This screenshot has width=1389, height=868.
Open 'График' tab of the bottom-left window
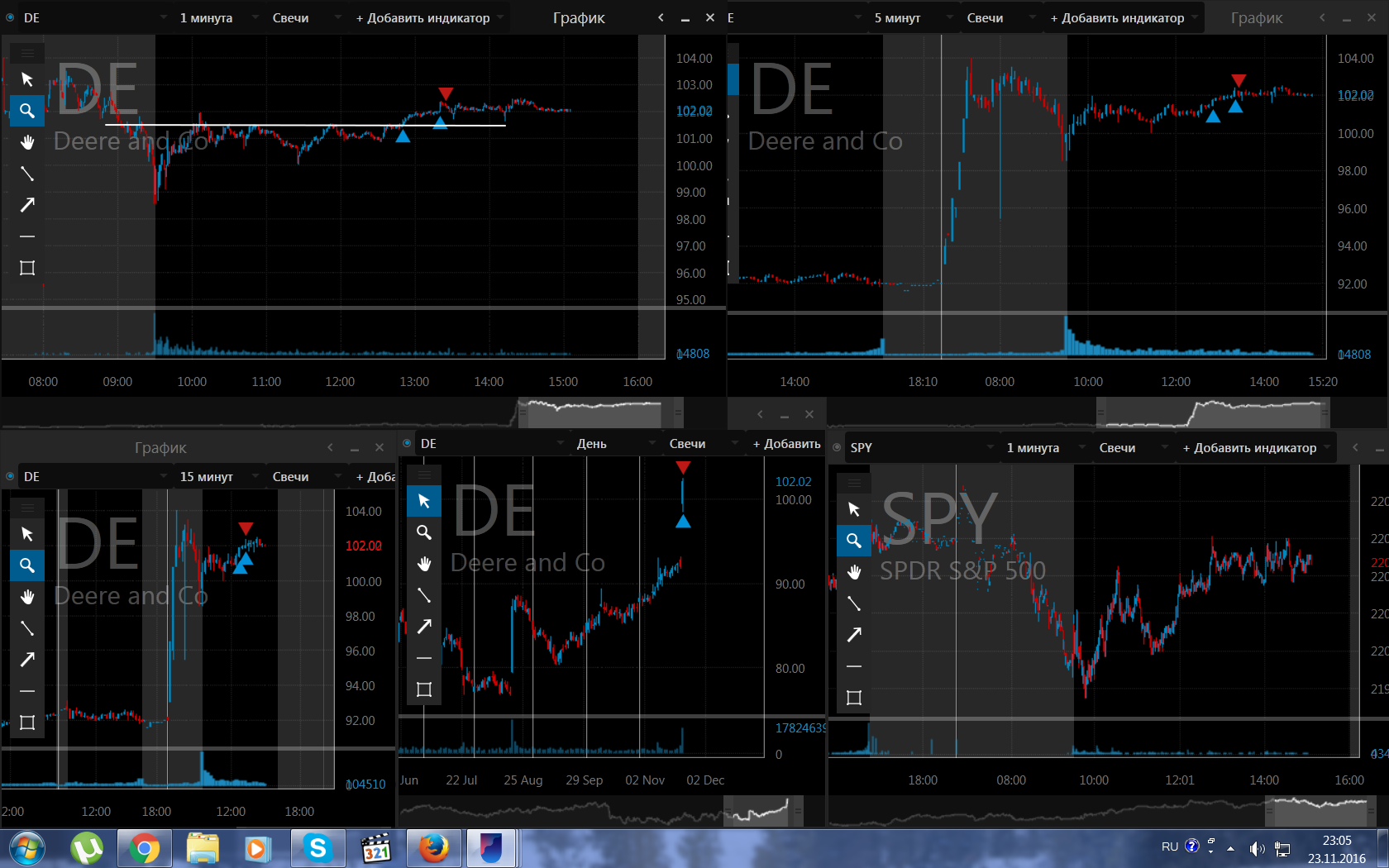[x=160, y=447]
